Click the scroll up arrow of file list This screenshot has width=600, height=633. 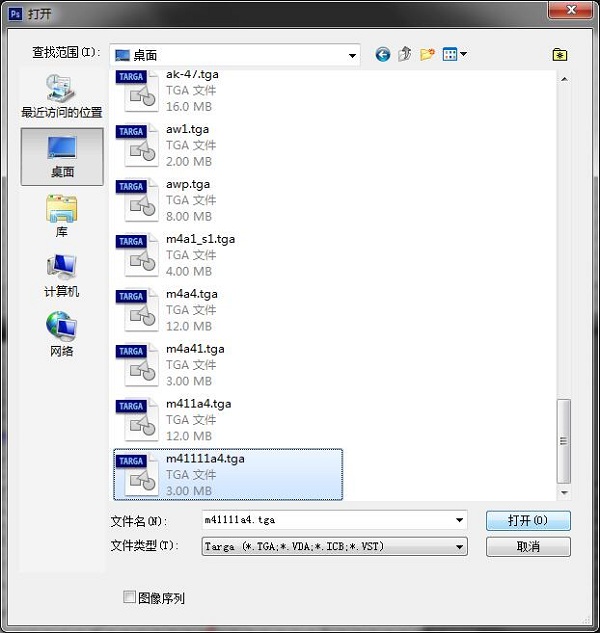tap(564, 79)
